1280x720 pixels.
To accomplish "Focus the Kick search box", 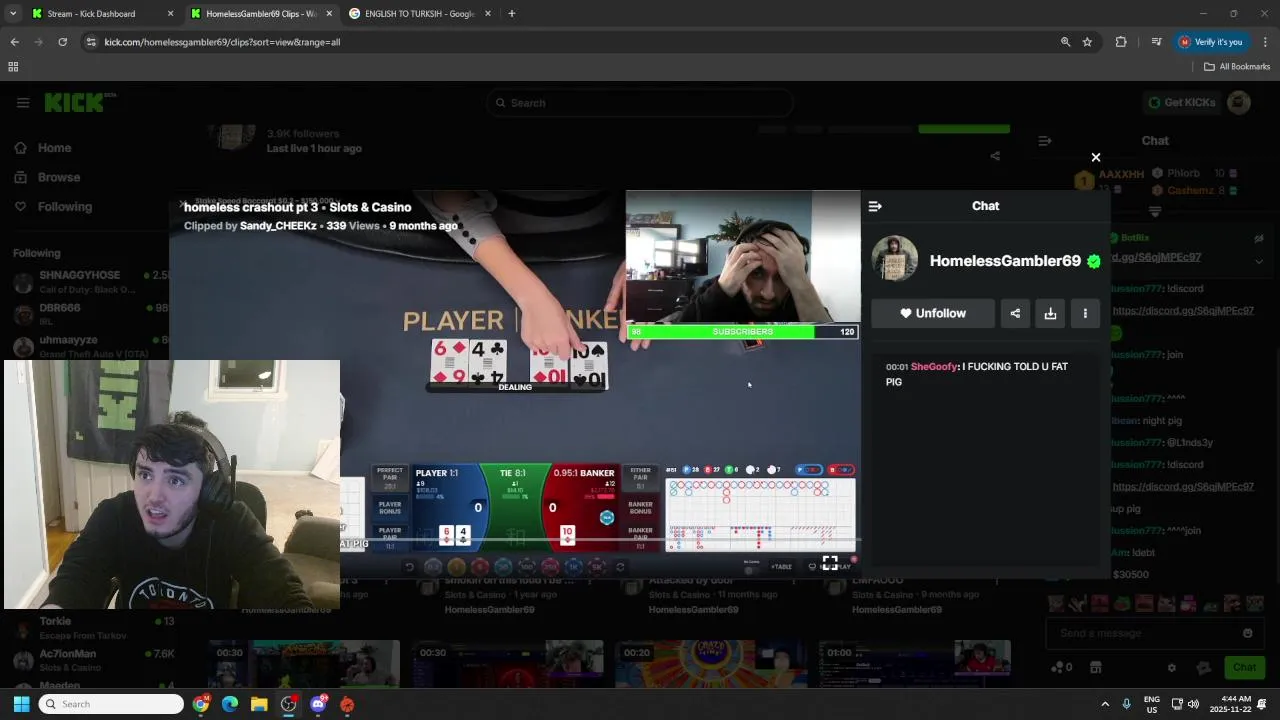I will point(640,103).
